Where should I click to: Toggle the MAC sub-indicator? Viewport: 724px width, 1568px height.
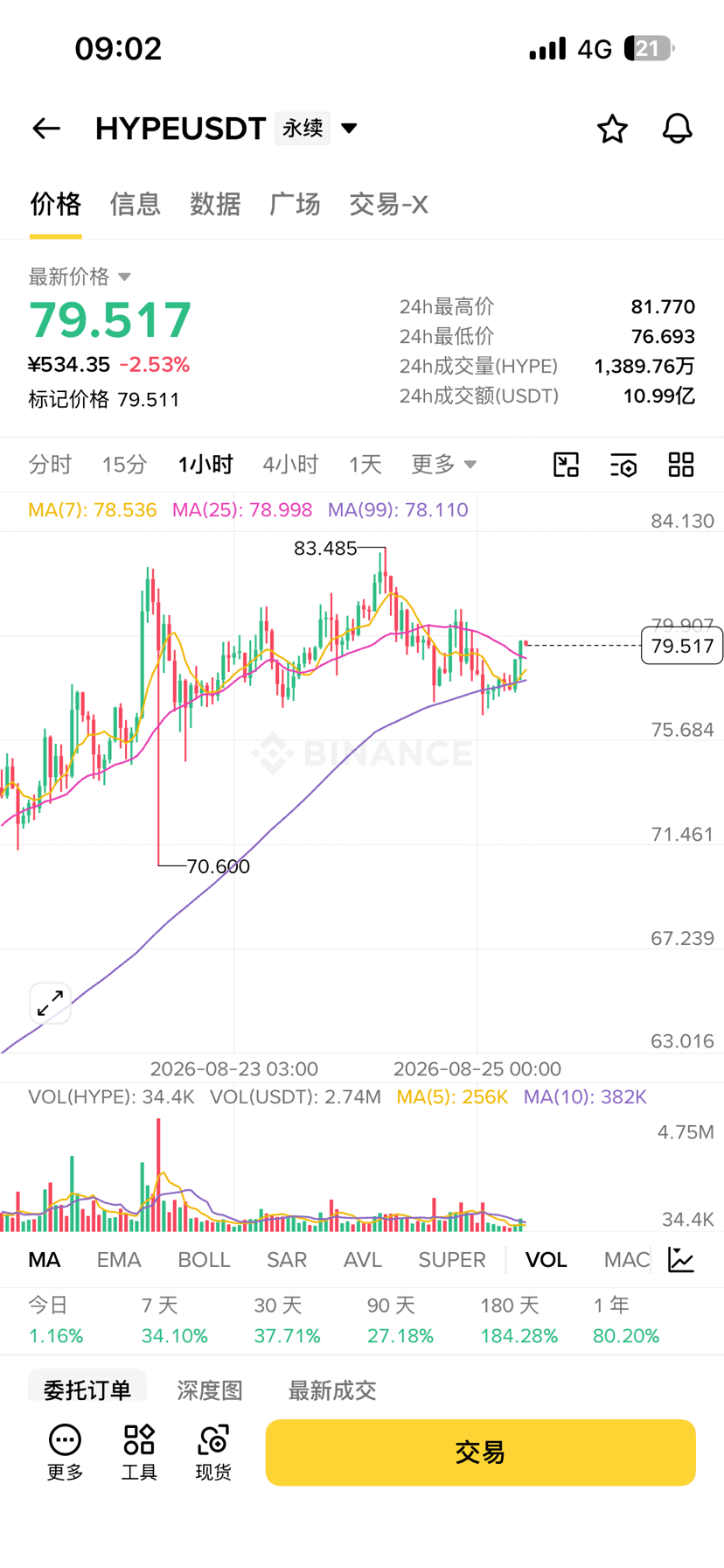click(x=627, y=1260)
